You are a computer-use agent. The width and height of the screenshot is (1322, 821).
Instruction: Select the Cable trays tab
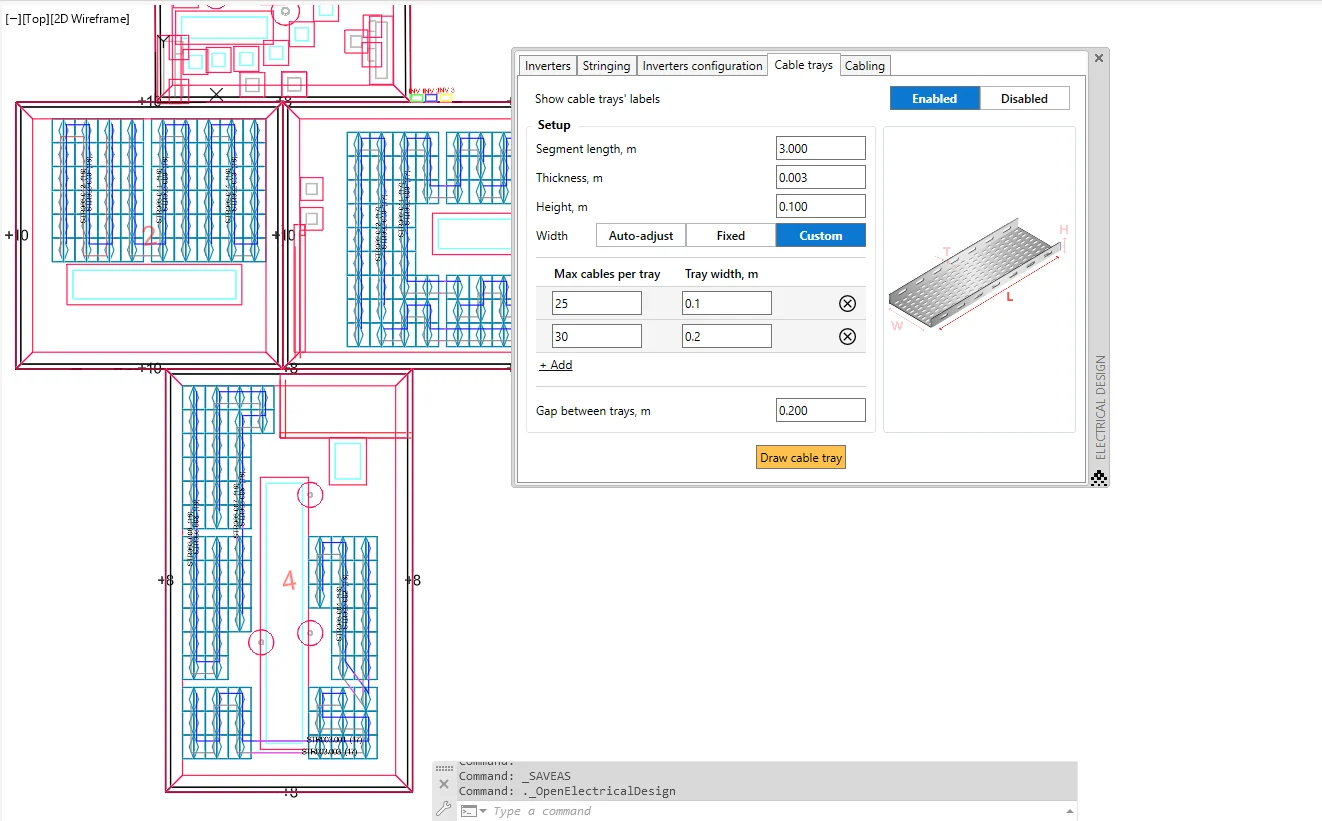[x=803, y=65]
